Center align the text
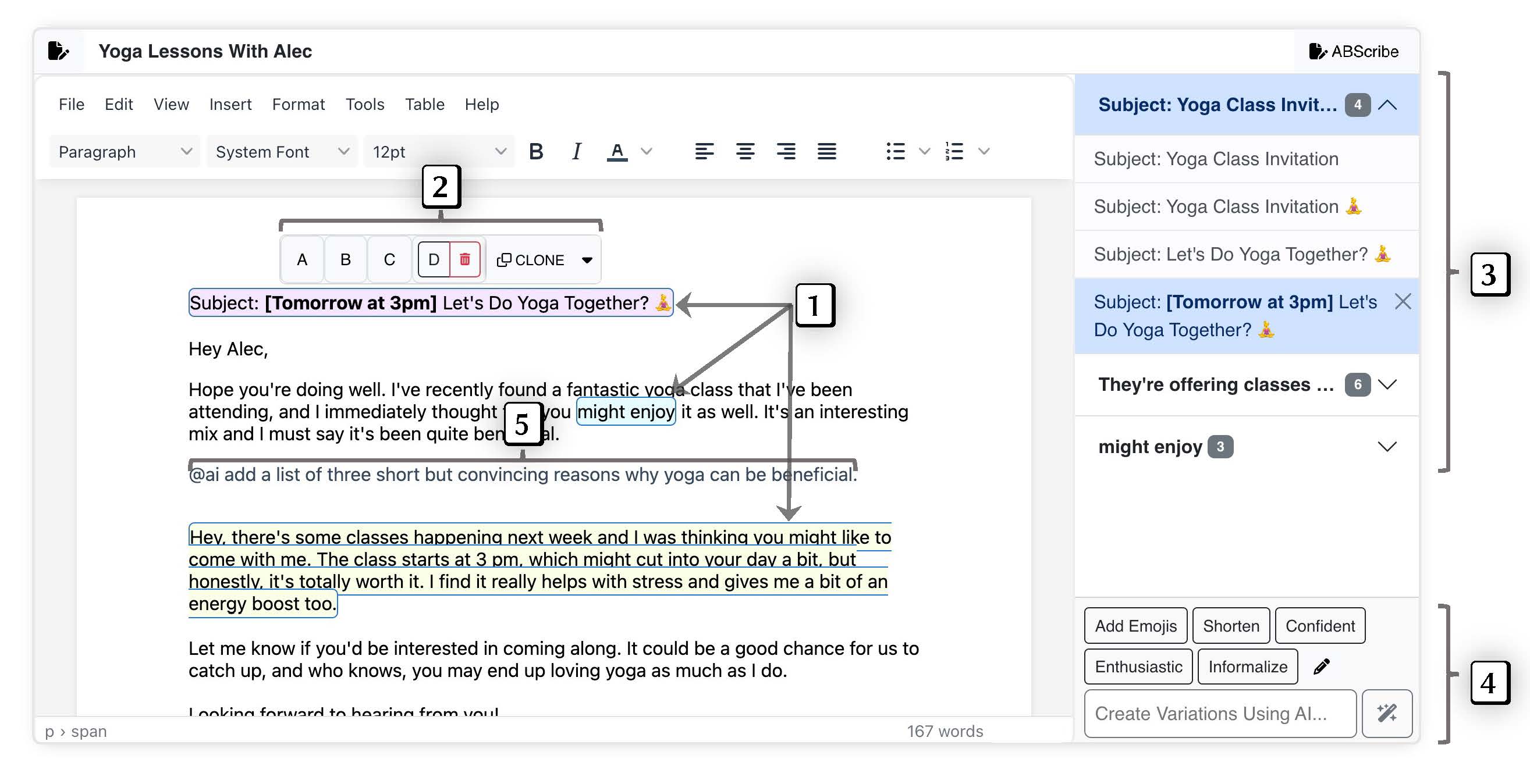This screenshot has height=784, width=1530. 745,152
